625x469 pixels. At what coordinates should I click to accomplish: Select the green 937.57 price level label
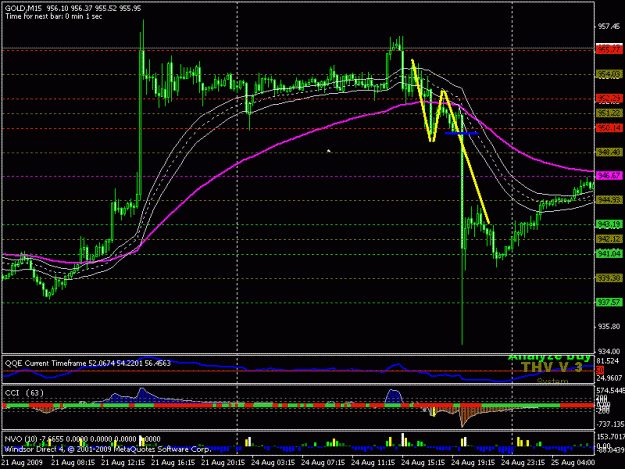pos(609,302)
